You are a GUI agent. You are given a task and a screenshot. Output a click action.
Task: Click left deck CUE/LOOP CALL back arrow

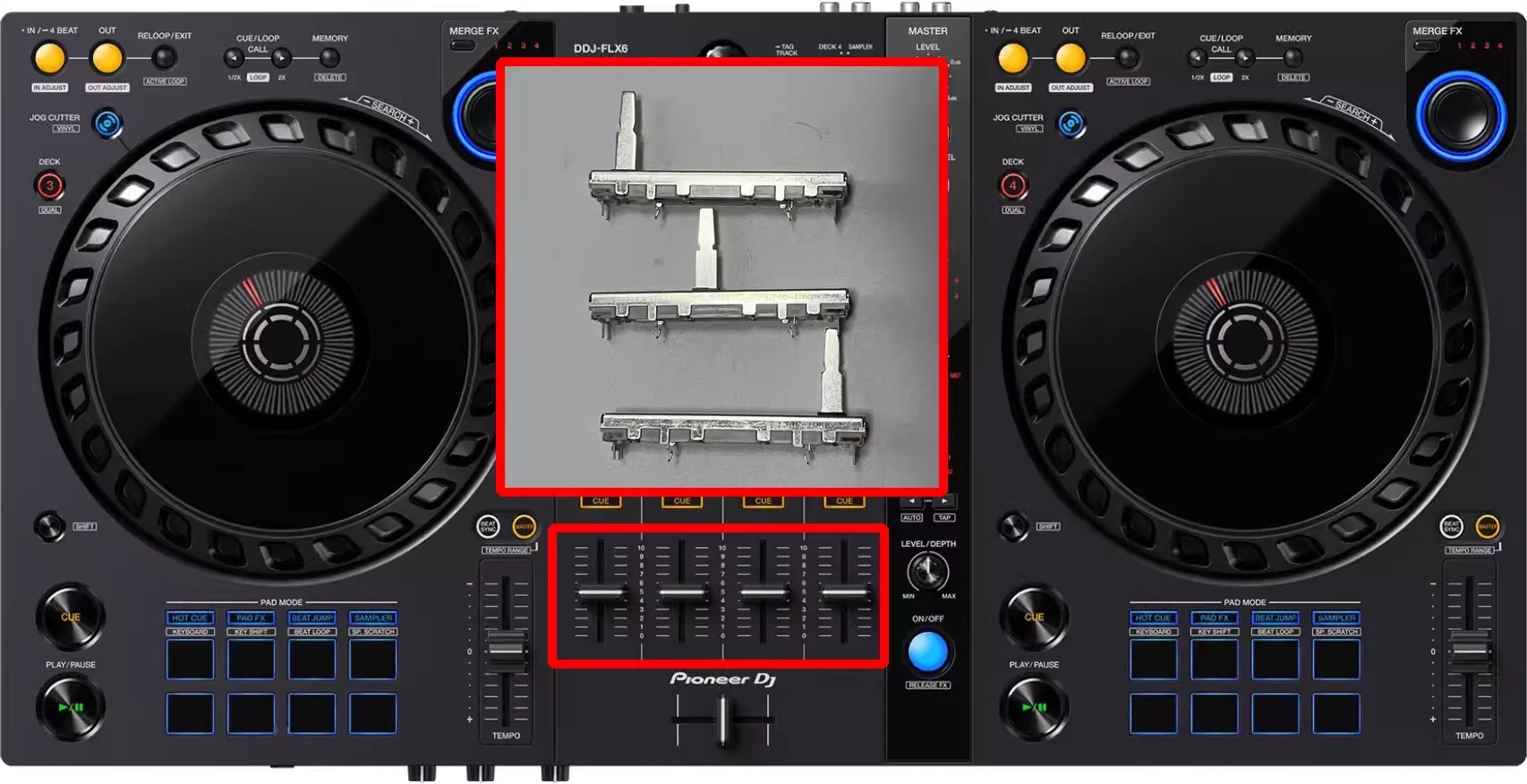(x=234, y=59)
